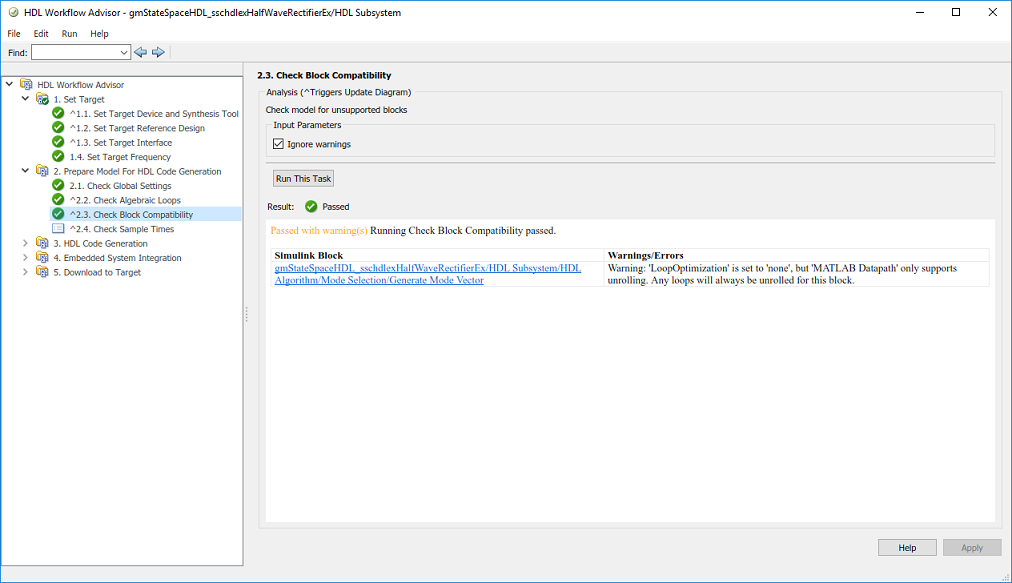Click folder icon for Embedded System Integration
Image resolution: width=1012 pixels, height=583 pixels.
point(42,258)
